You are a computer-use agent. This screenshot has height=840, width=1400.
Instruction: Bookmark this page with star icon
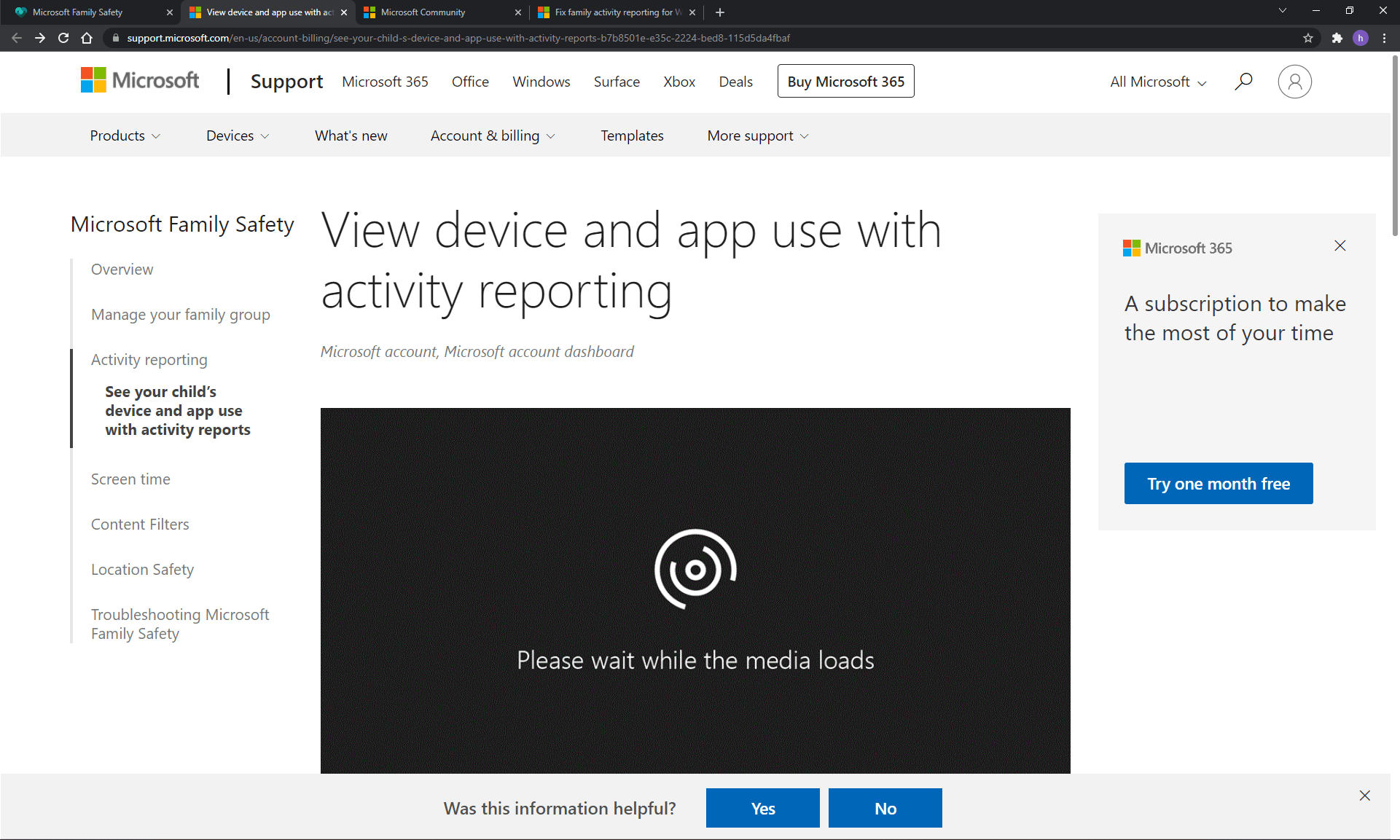[1308, 38]
